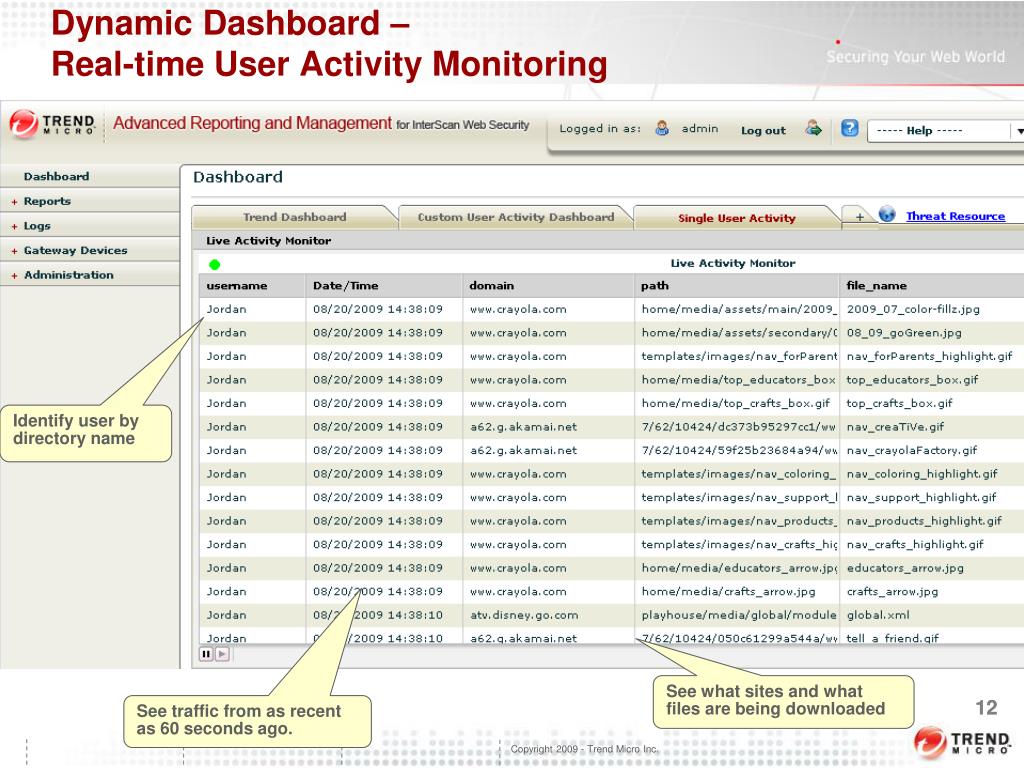Click the export icon beside Log out
The height and width of the screenshot is (768, 1024).
(x=813, y=127)
